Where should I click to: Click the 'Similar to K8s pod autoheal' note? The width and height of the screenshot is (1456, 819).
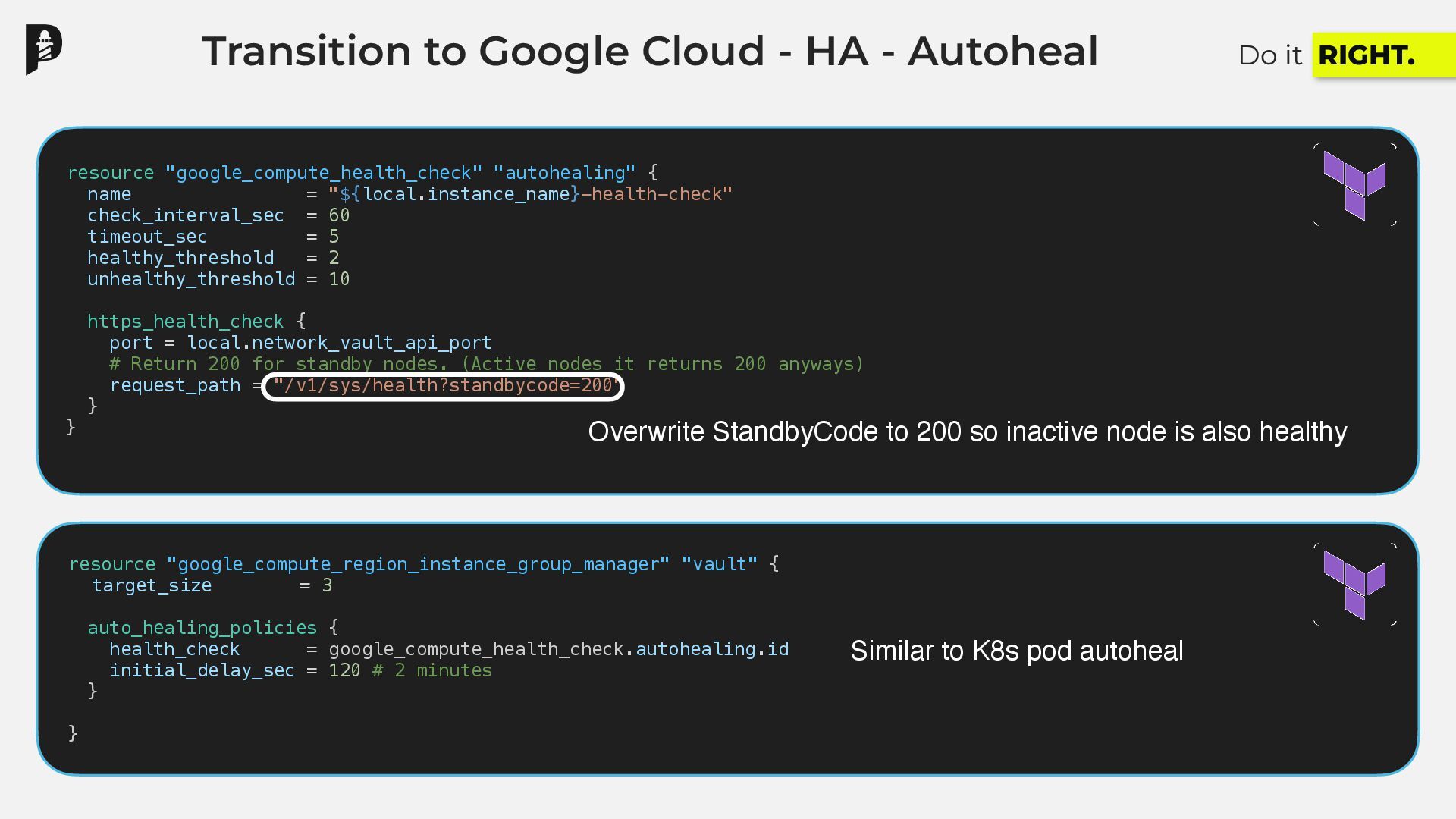pyautogui.click(x=1016, y=651)
